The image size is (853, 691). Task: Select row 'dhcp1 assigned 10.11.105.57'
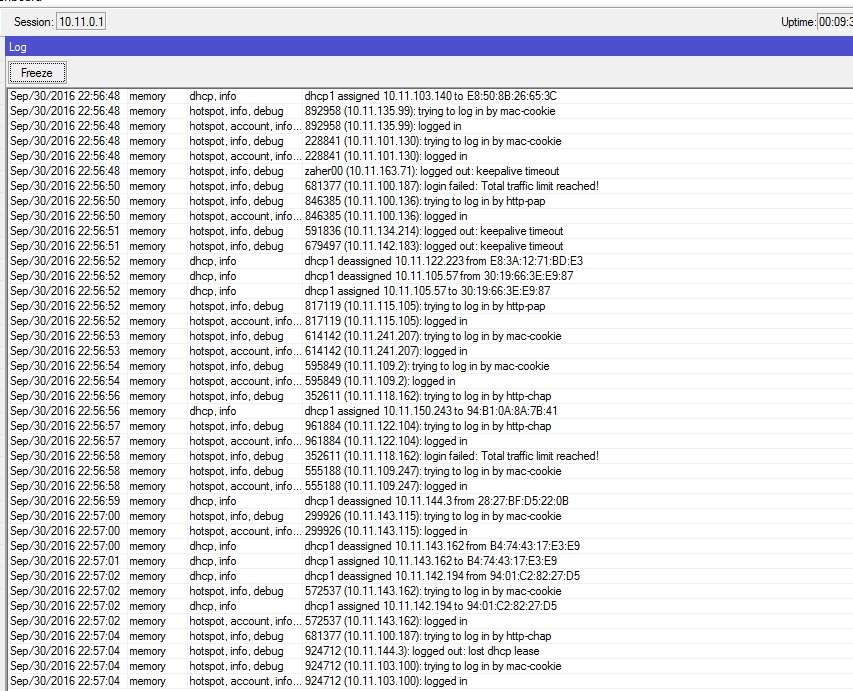(x=430, y=291)
